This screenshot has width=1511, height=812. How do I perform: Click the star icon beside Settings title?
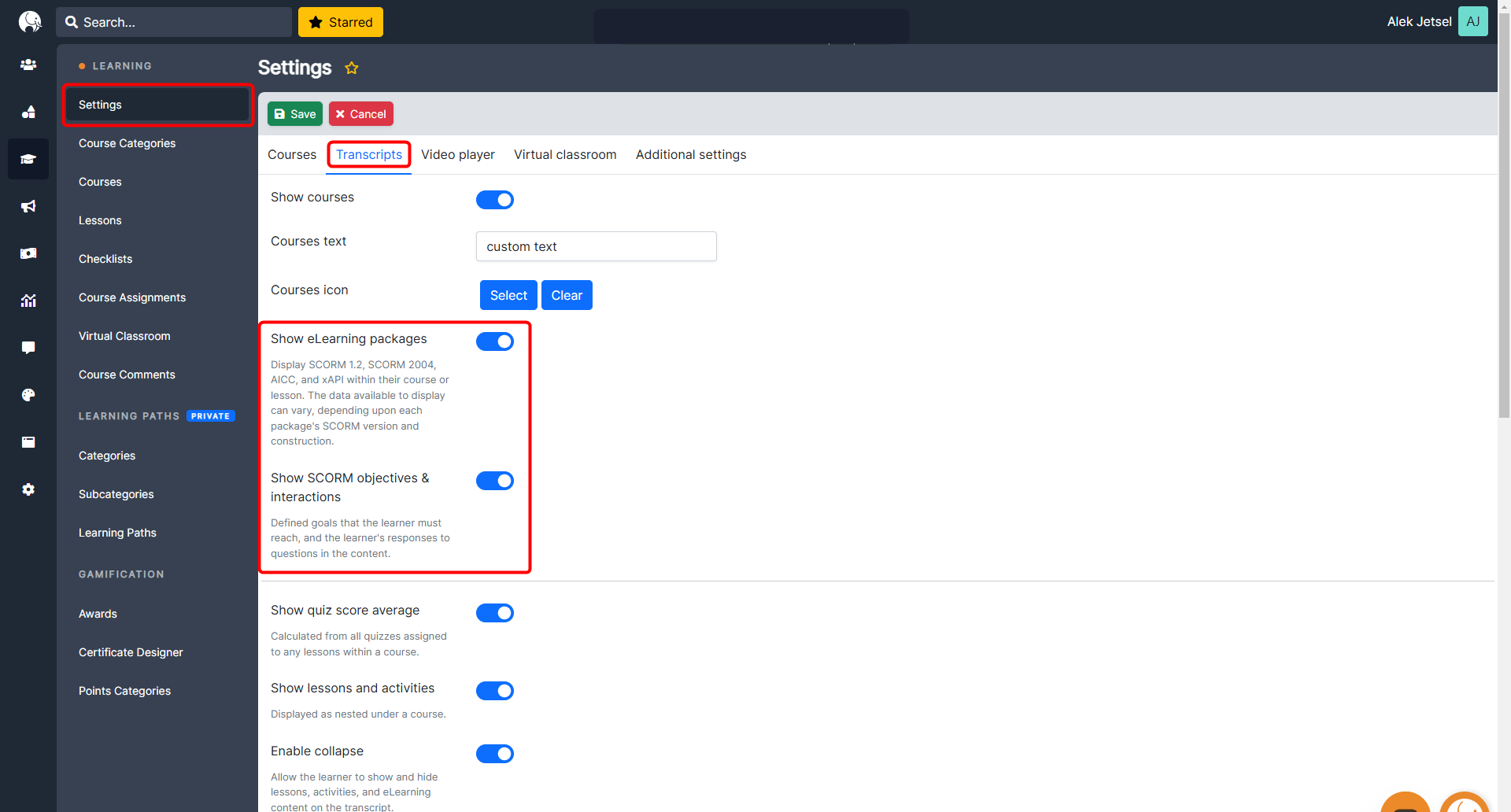(352, 68)
